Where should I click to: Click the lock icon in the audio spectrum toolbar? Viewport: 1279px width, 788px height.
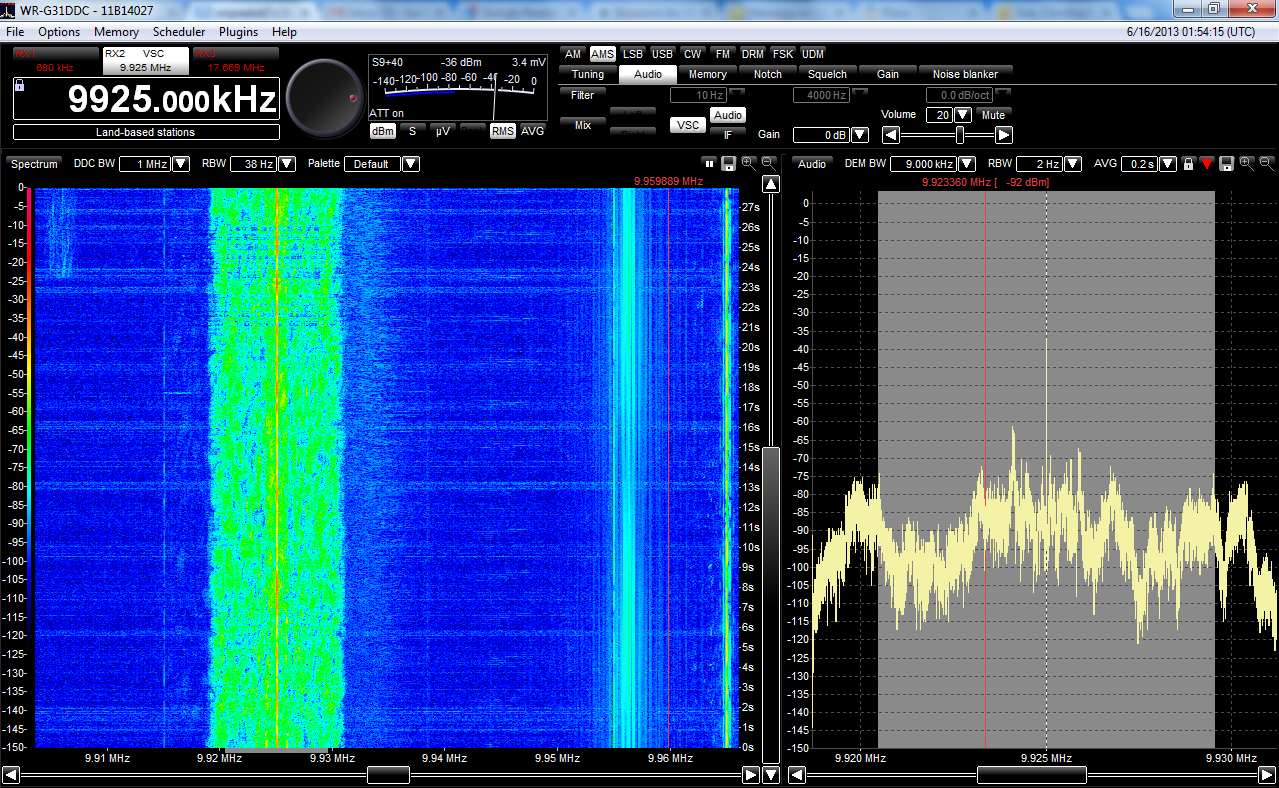tap(1188, 163)
